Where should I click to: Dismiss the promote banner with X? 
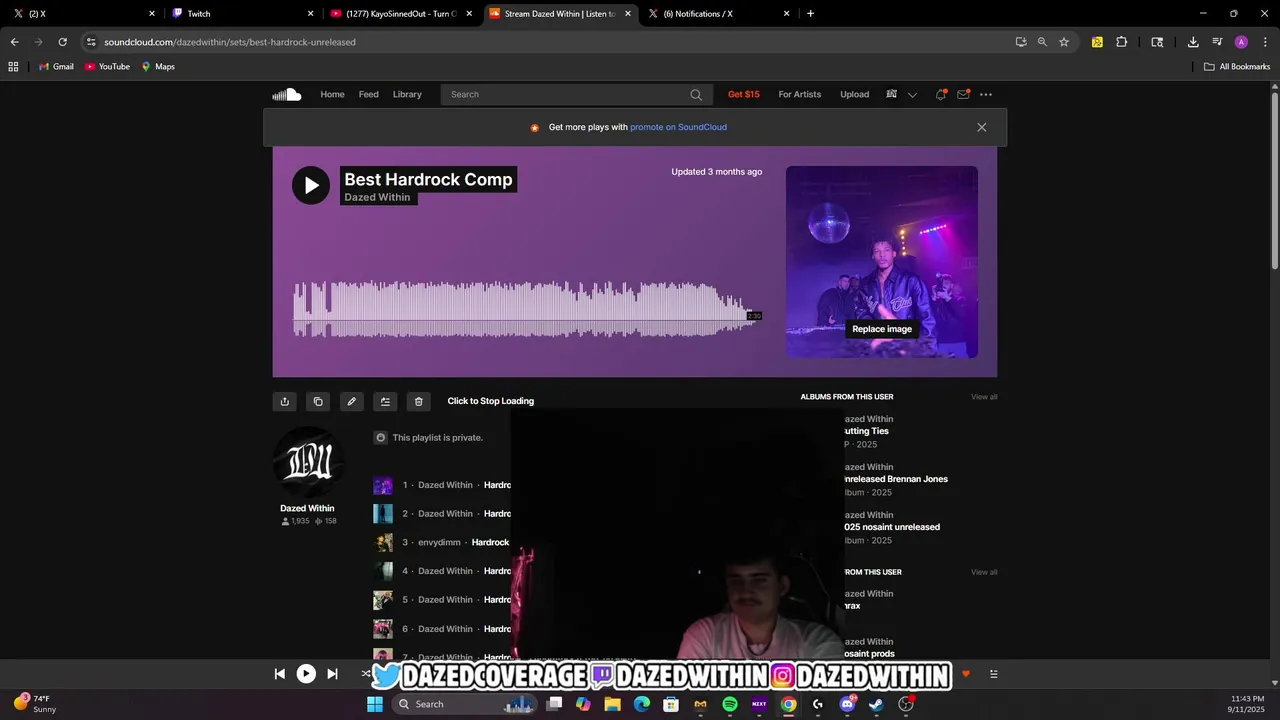tap(982, 127)
